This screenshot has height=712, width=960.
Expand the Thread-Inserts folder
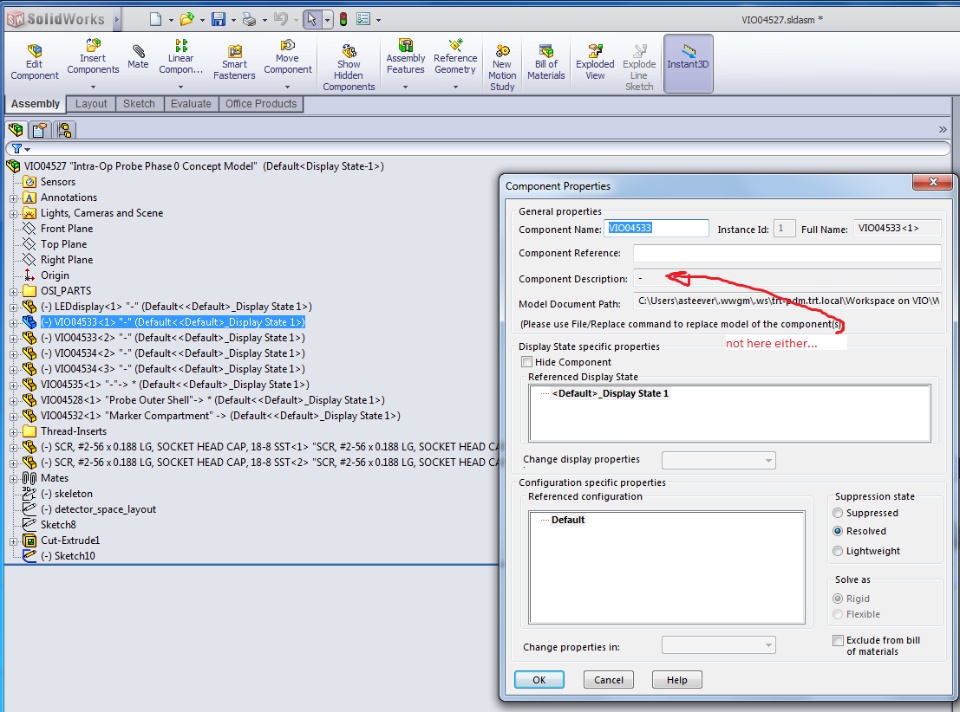[x=13, y=432]
